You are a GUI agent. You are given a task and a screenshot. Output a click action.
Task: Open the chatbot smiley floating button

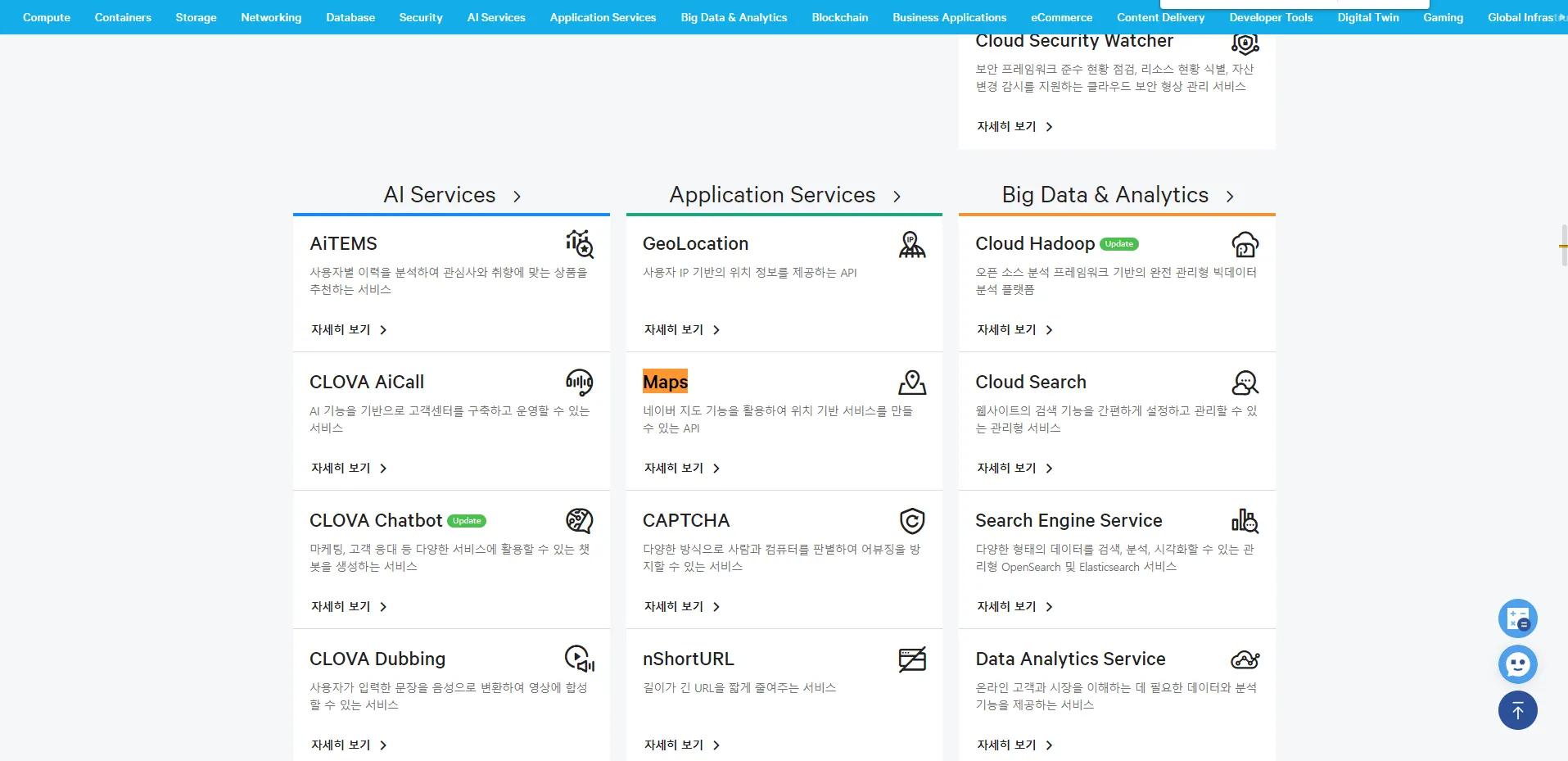[x=1518, y=664]
